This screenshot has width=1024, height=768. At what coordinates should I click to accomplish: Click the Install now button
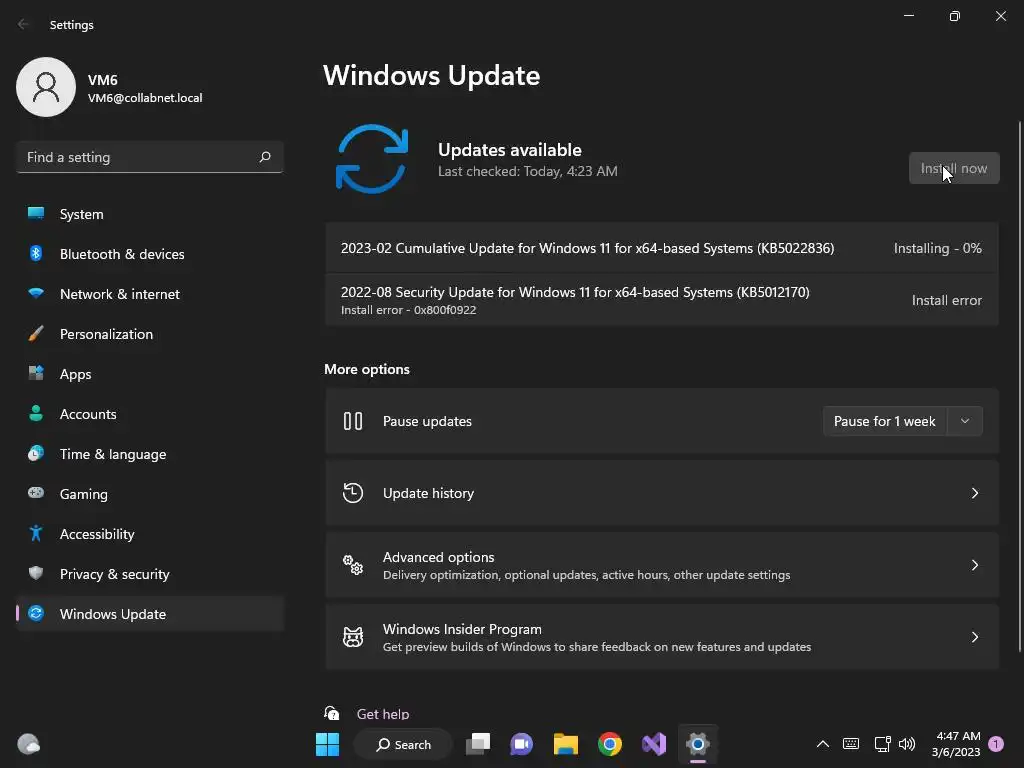(x=953, y=168)
